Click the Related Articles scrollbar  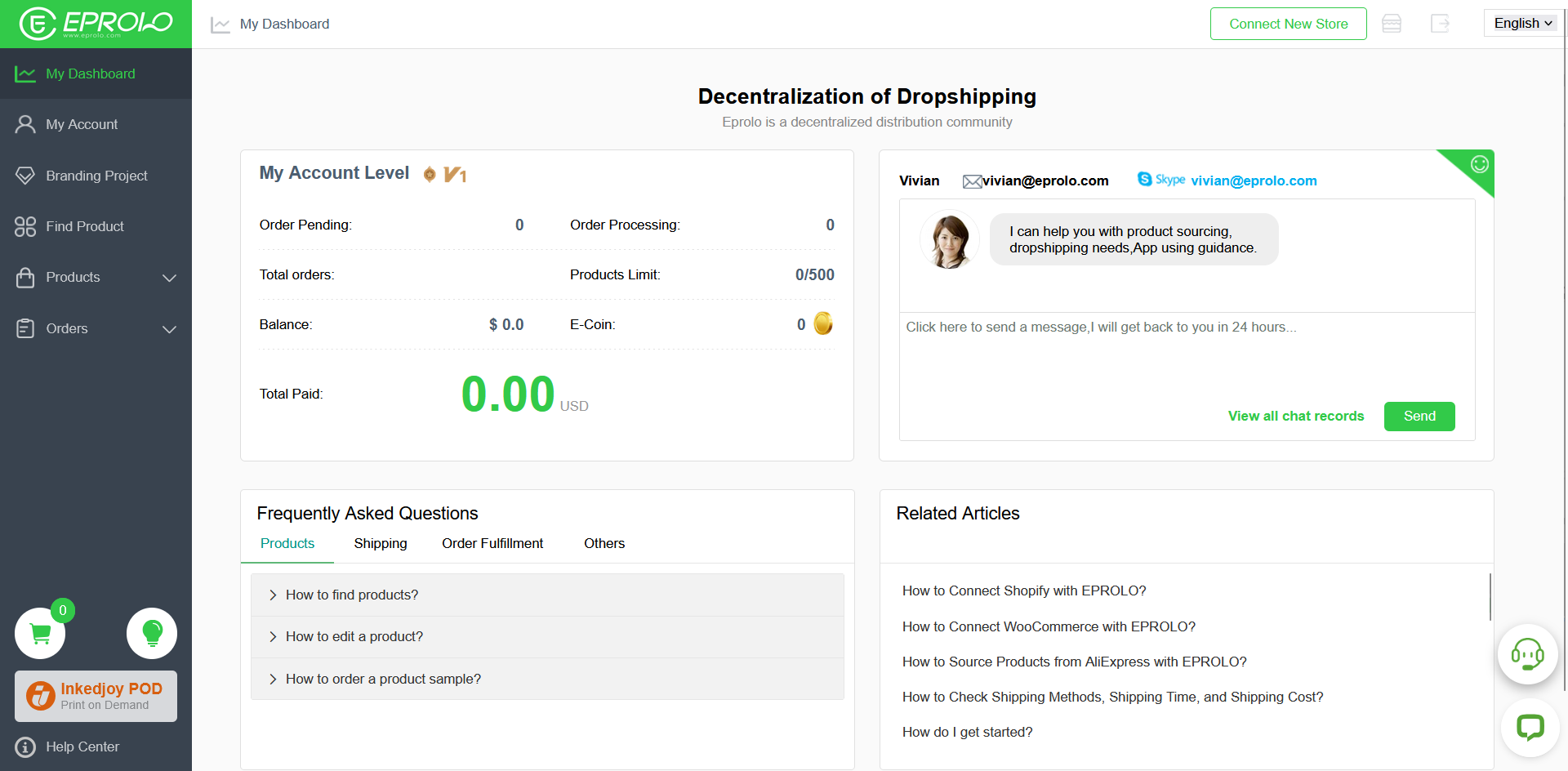pos(1490,597)
